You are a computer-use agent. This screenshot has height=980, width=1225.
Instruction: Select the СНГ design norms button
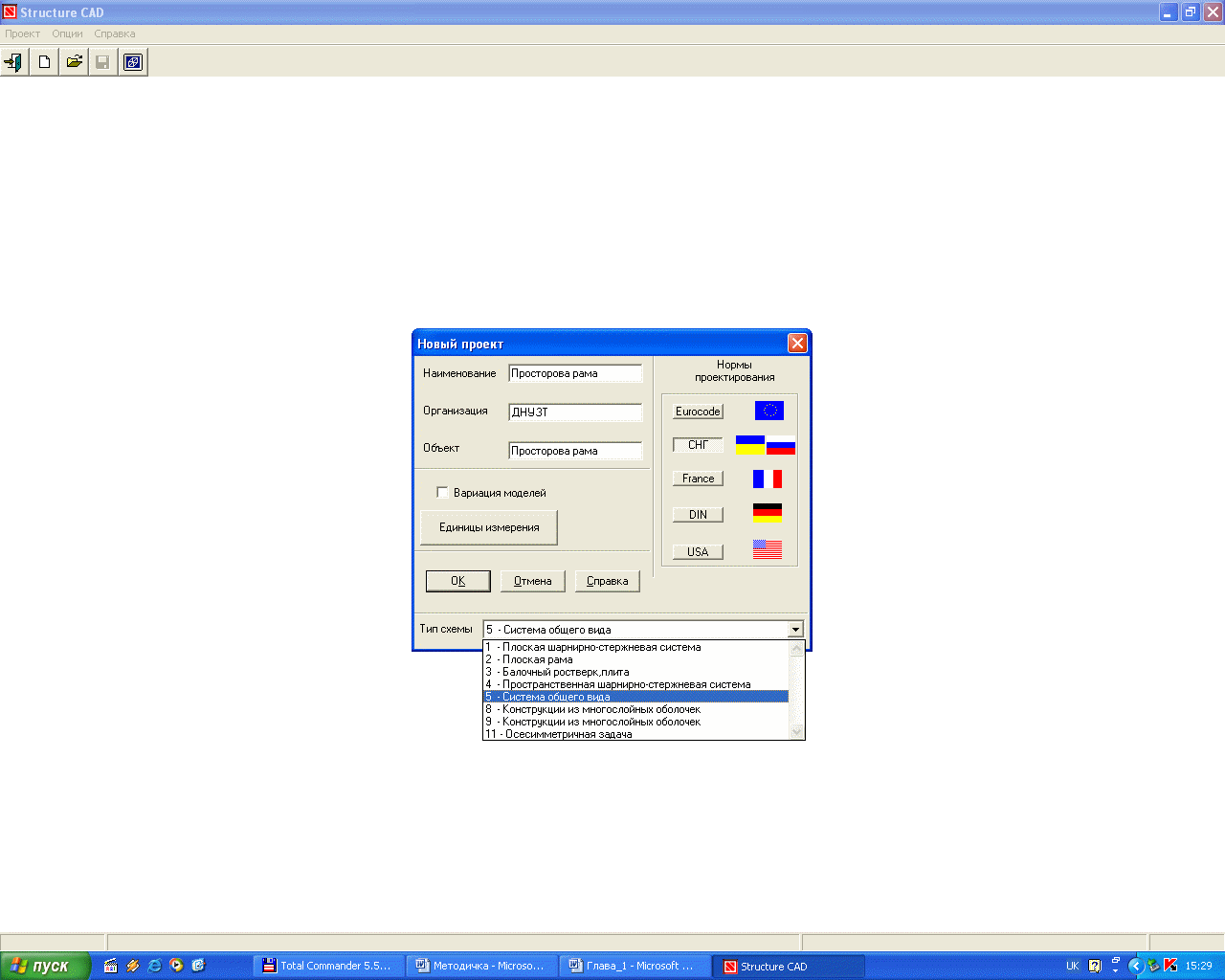(698, 445)
